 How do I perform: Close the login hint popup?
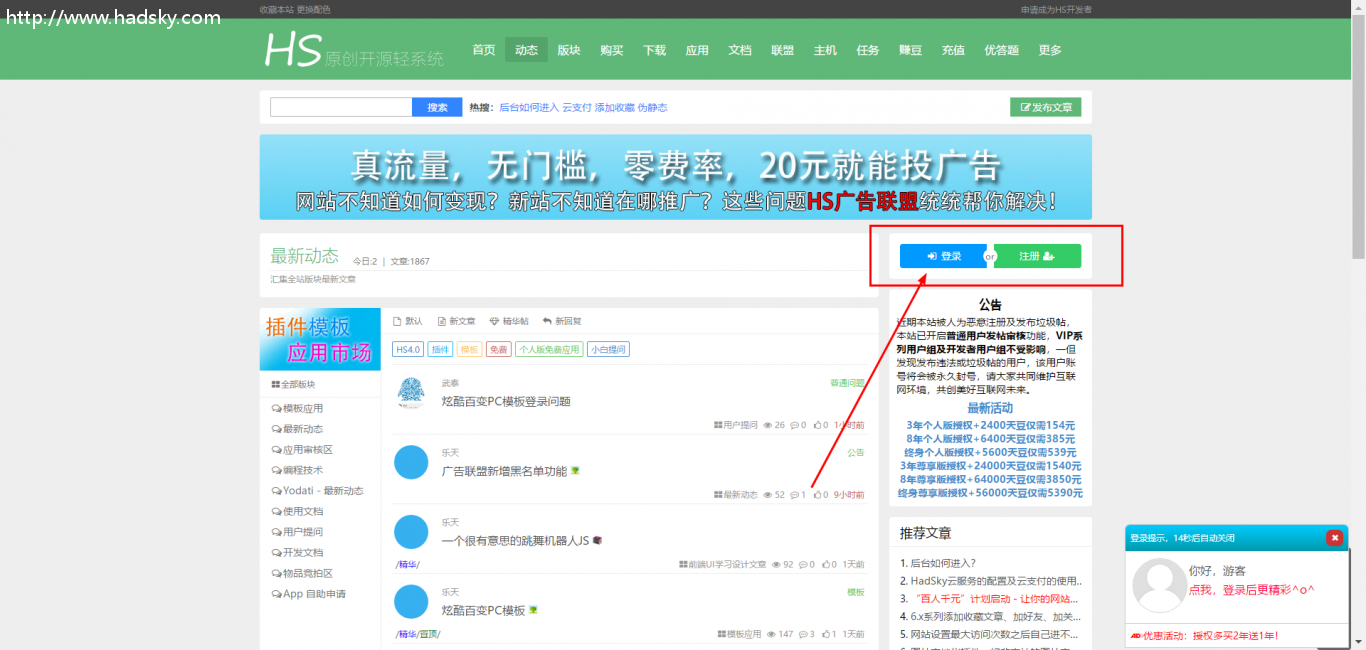tap(1334, 537)
